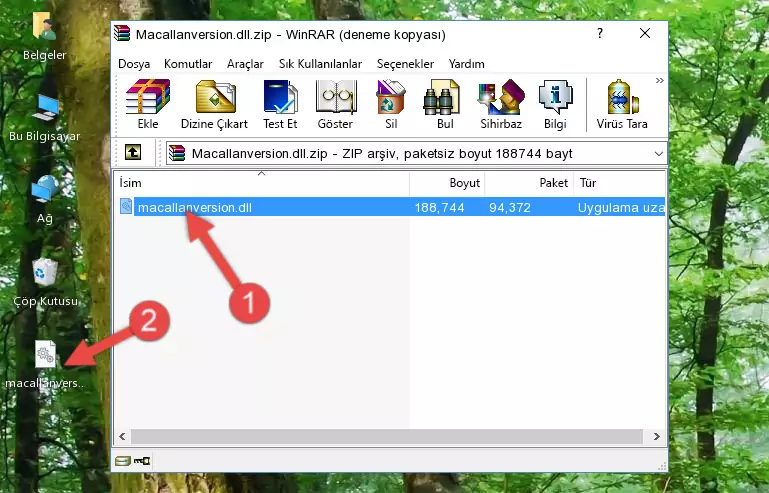Click the WinRAR title bar icon
Image resolution: width=769 pixels, height=493 pixels.
tap(122, 33)
